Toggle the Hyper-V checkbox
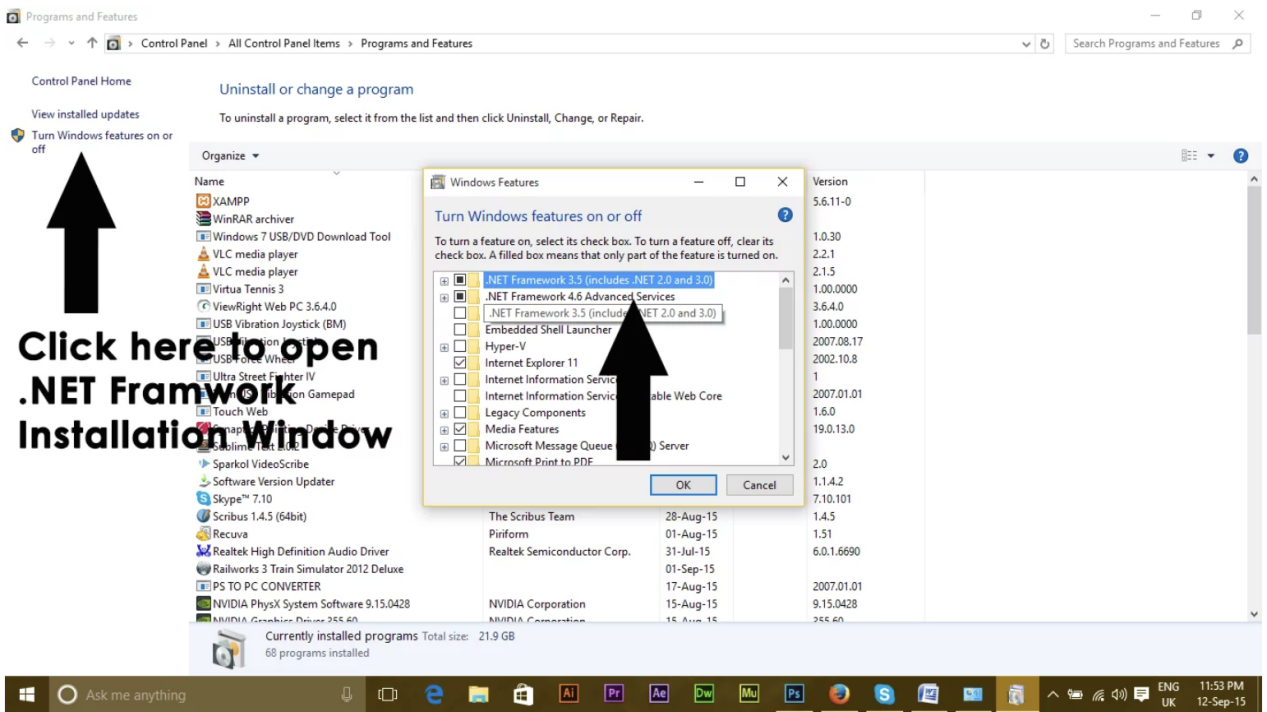 [460, 345]
